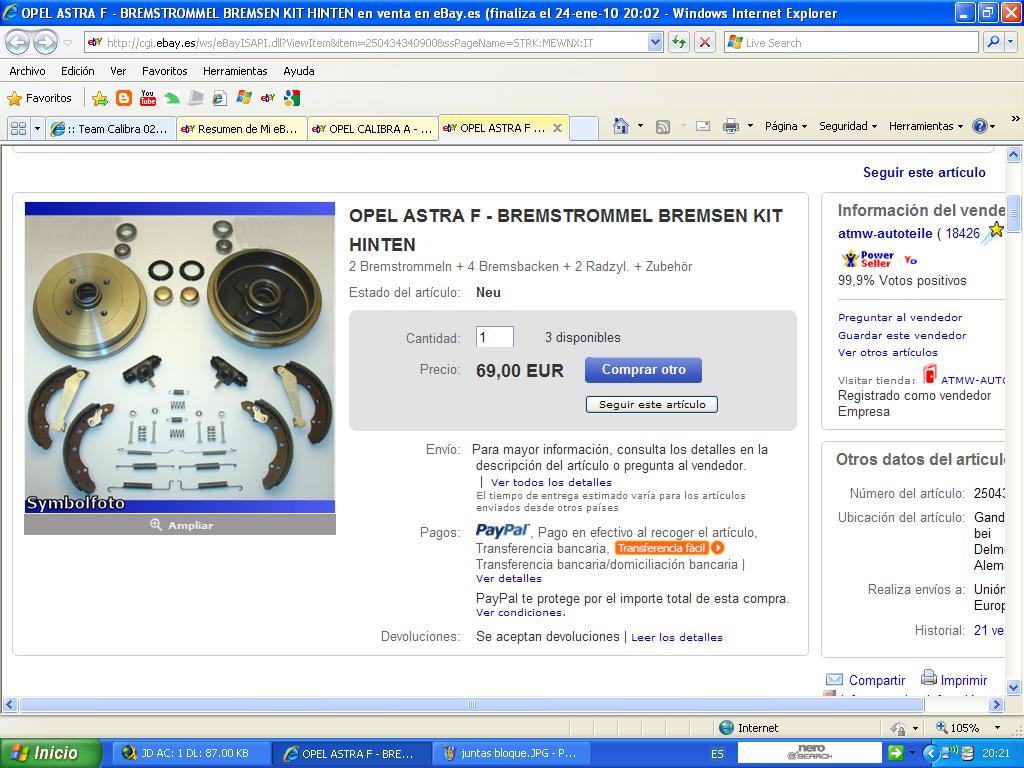Click the Windows flag favorite icon
1024x768 pixels.
coord(244,99)
